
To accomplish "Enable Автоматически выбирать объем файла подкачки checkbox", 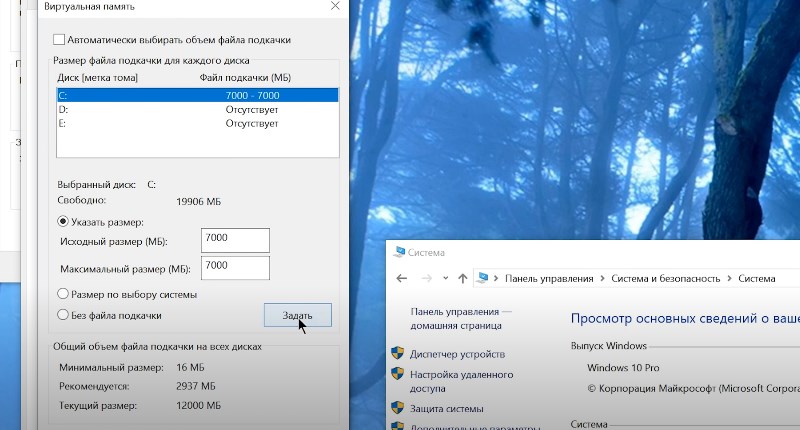I will point(58,40).
